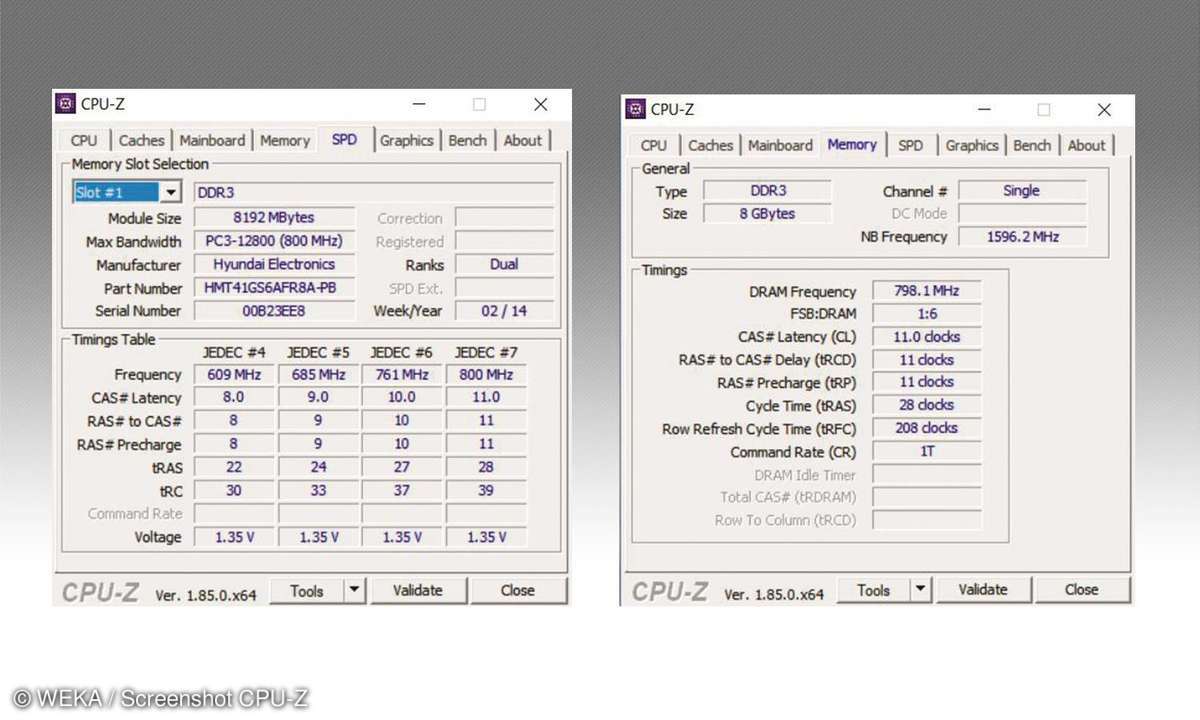Open Bench tab in left window
This screenshot has width=1200, height=720.
coord(467,141)
